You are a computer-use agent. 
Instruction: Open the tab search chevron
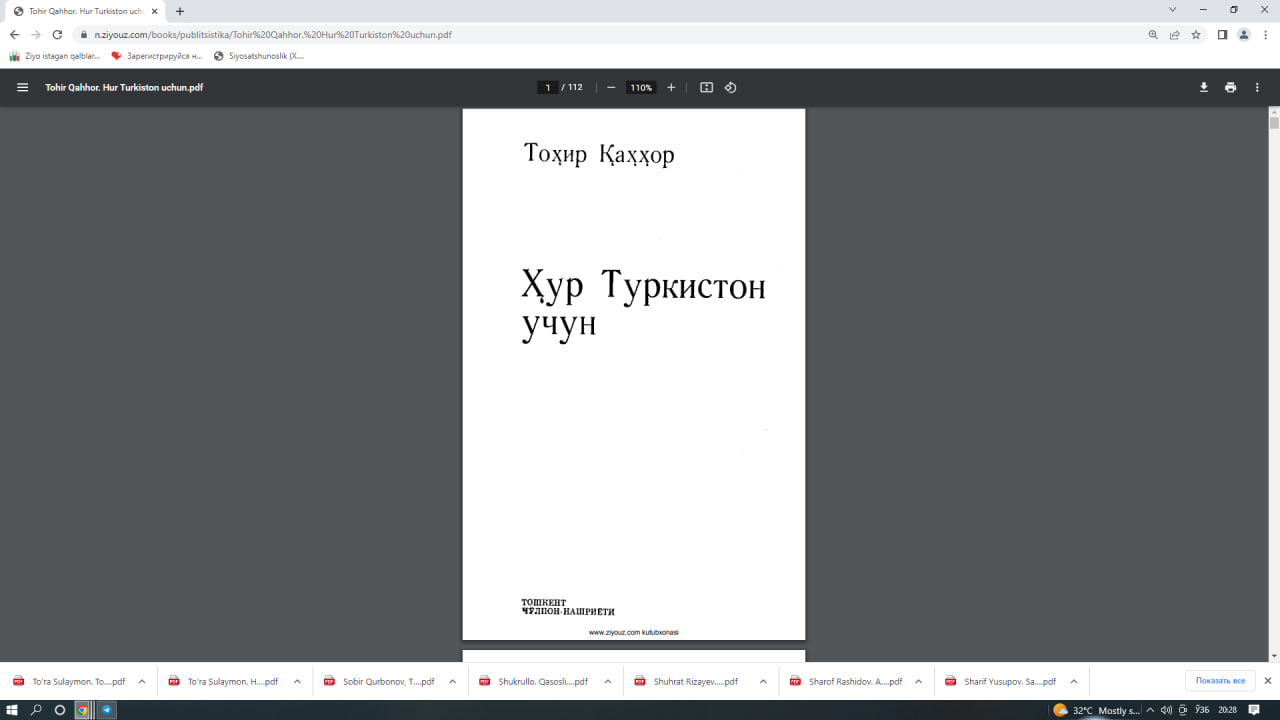[1172, 9]
